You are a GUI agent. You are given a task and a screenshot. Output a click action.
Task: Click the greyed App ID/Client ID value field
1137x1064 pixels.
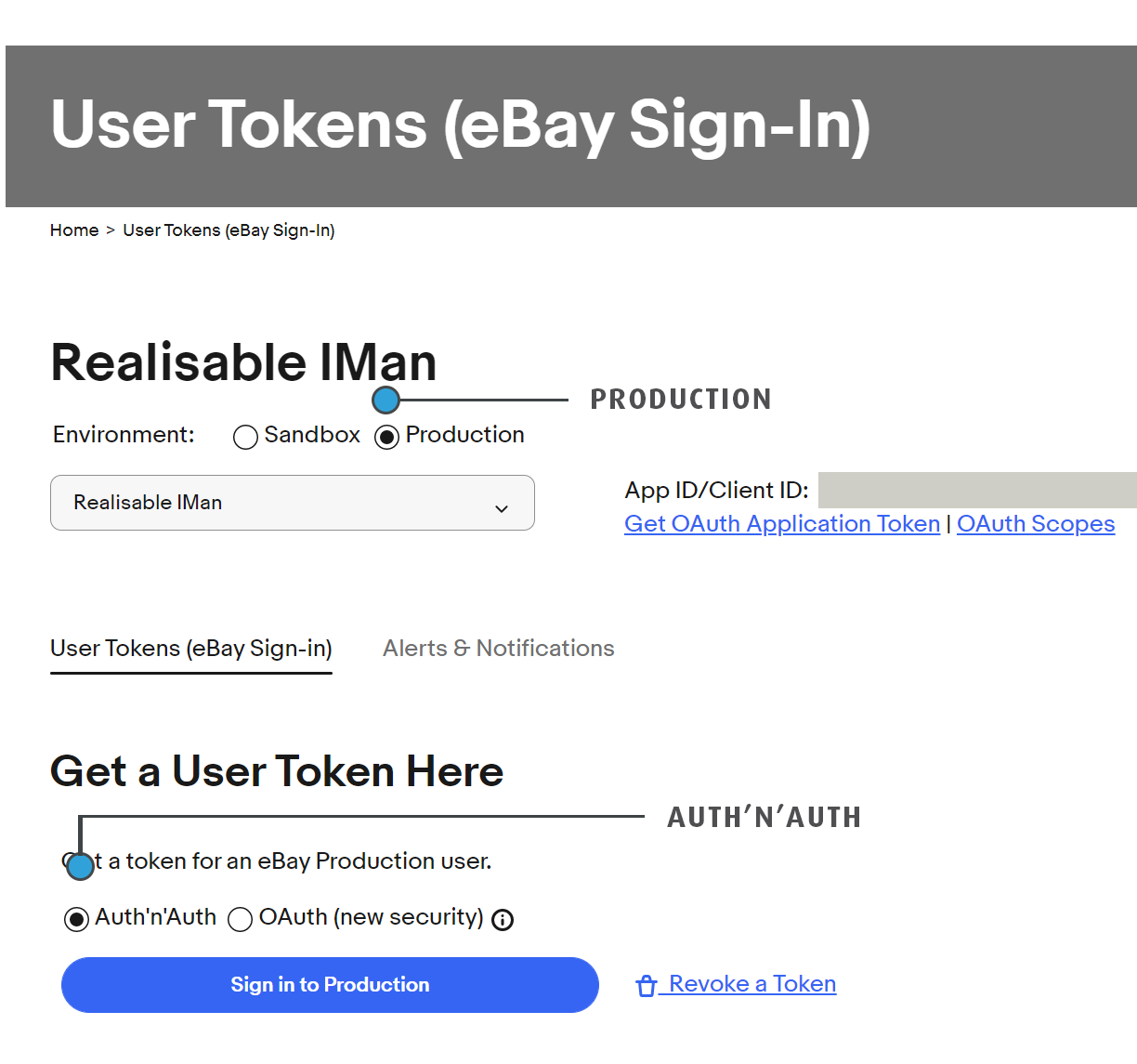tap(976, 490)
